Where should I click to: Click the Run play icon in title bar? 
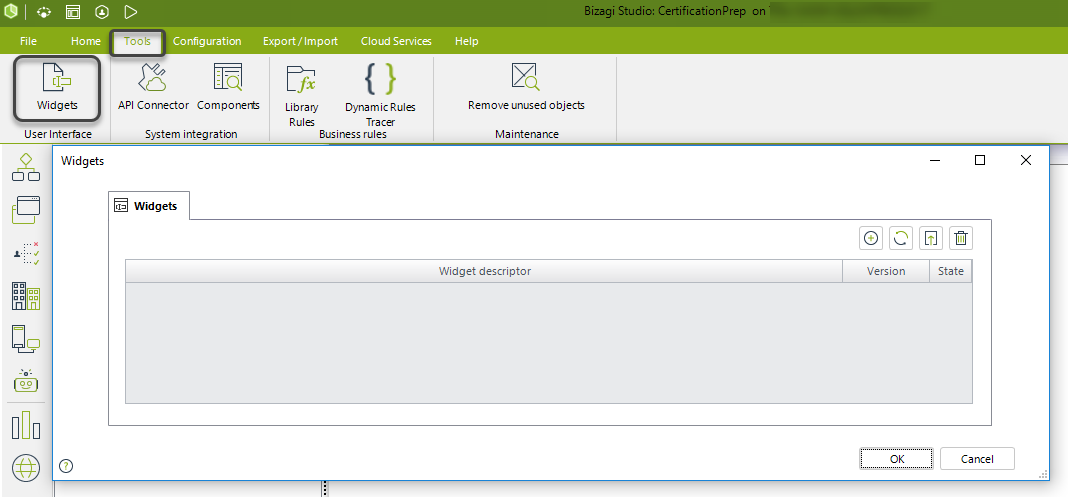pos(131,12)
